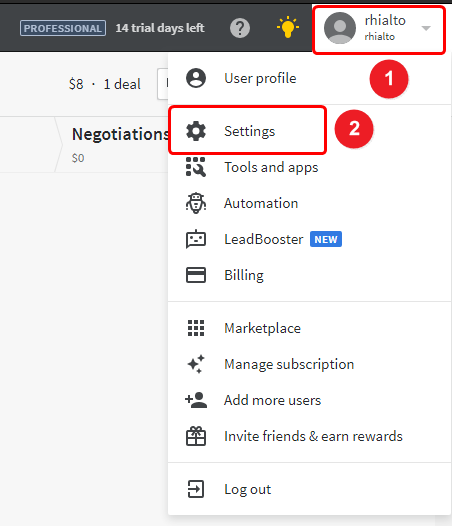
Task: Expand the rhialto account dropdown arrow
Action: 426,28
